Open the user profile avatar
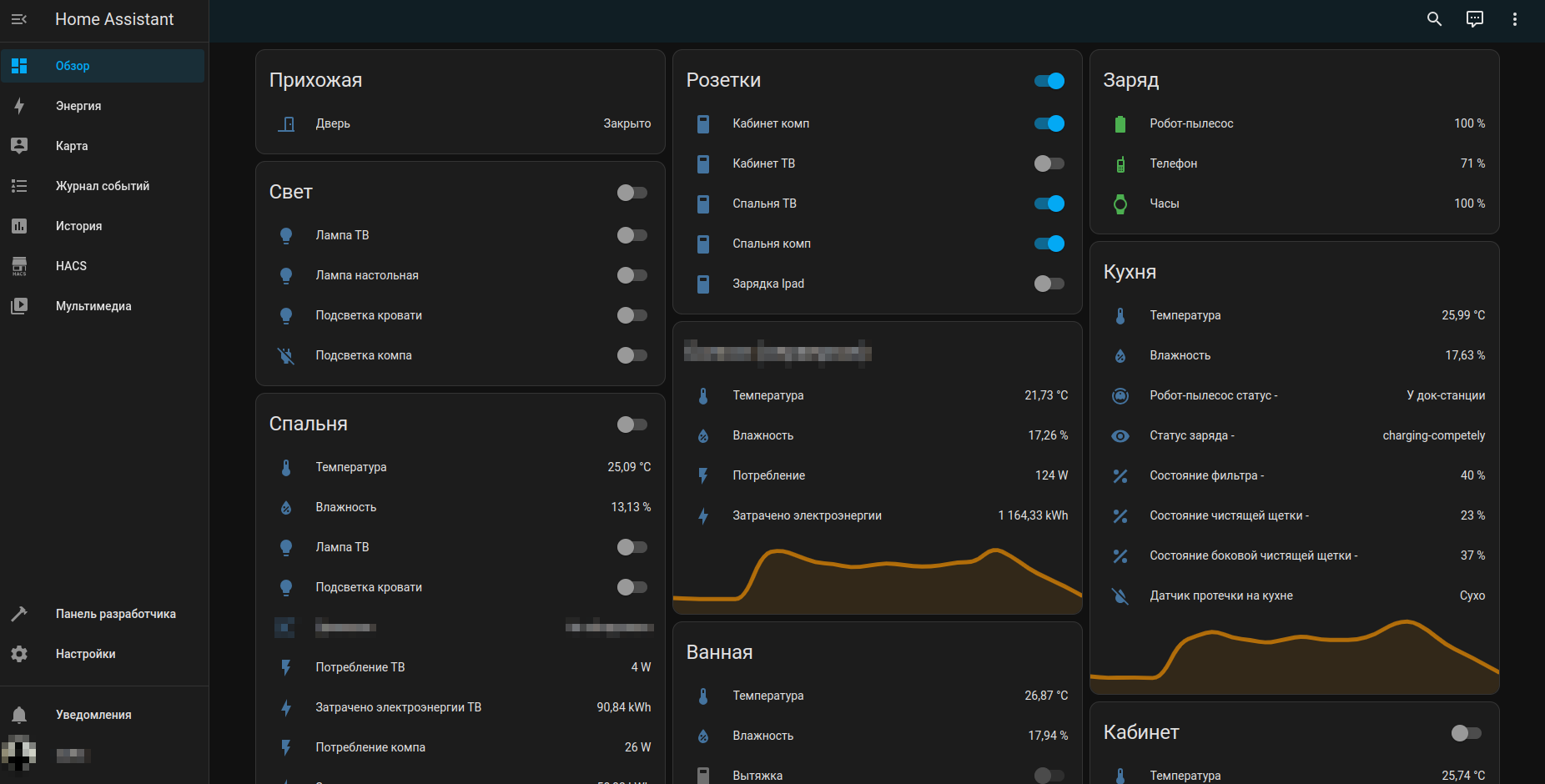The width and height of the screenshot is (1545, 784). (19, 755)
